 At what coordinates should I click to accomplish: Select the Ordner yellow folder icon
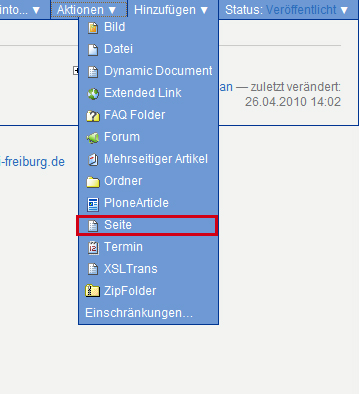coord(93,182)
